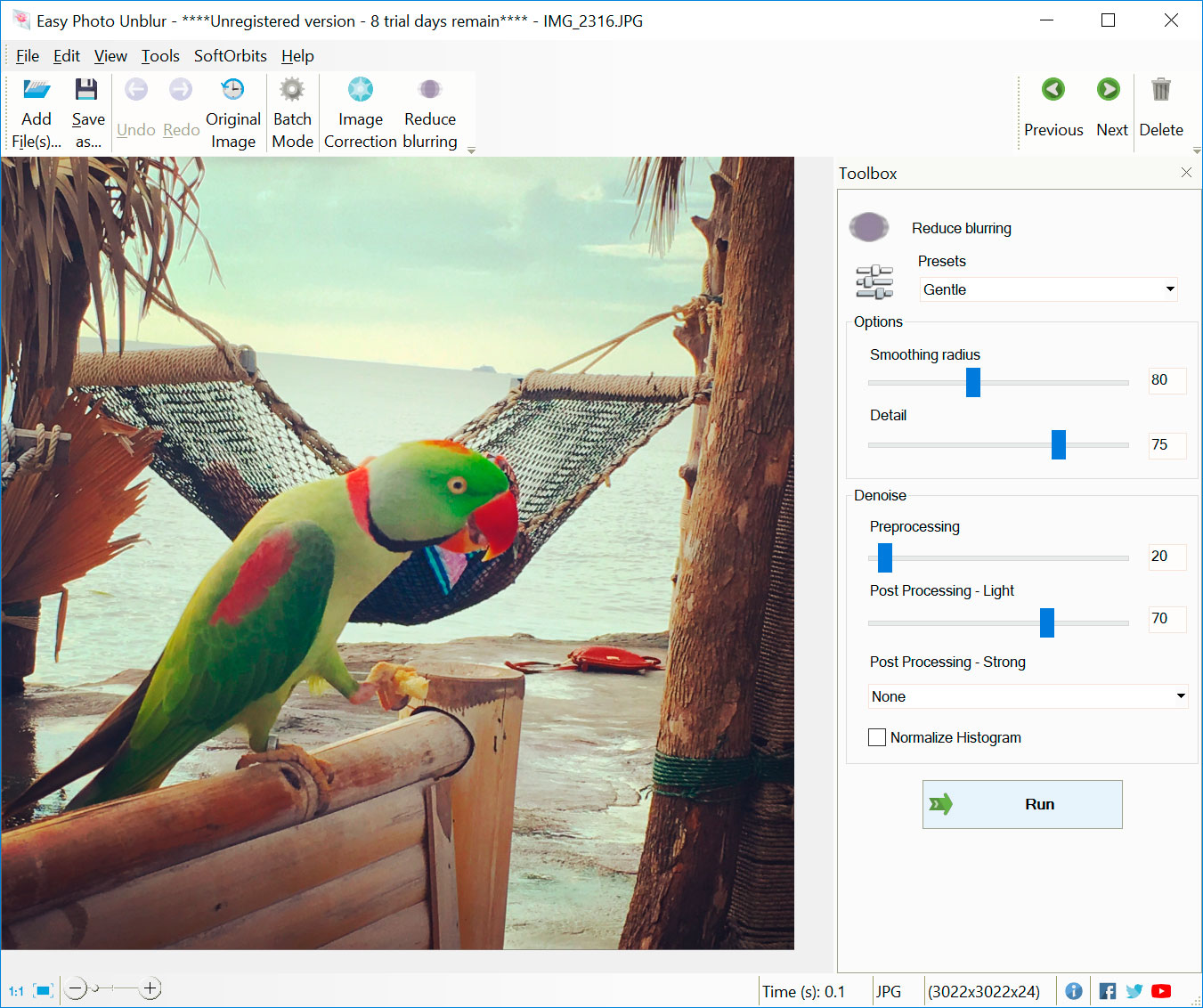
Task: Expand the toolbar overflow chevron
Action: pos(470,150)
